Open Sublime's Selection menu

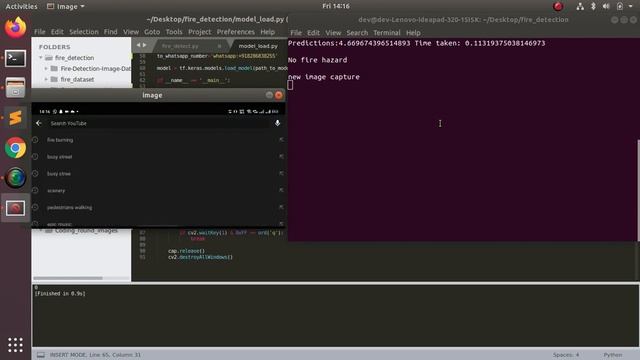click(84, 32)
